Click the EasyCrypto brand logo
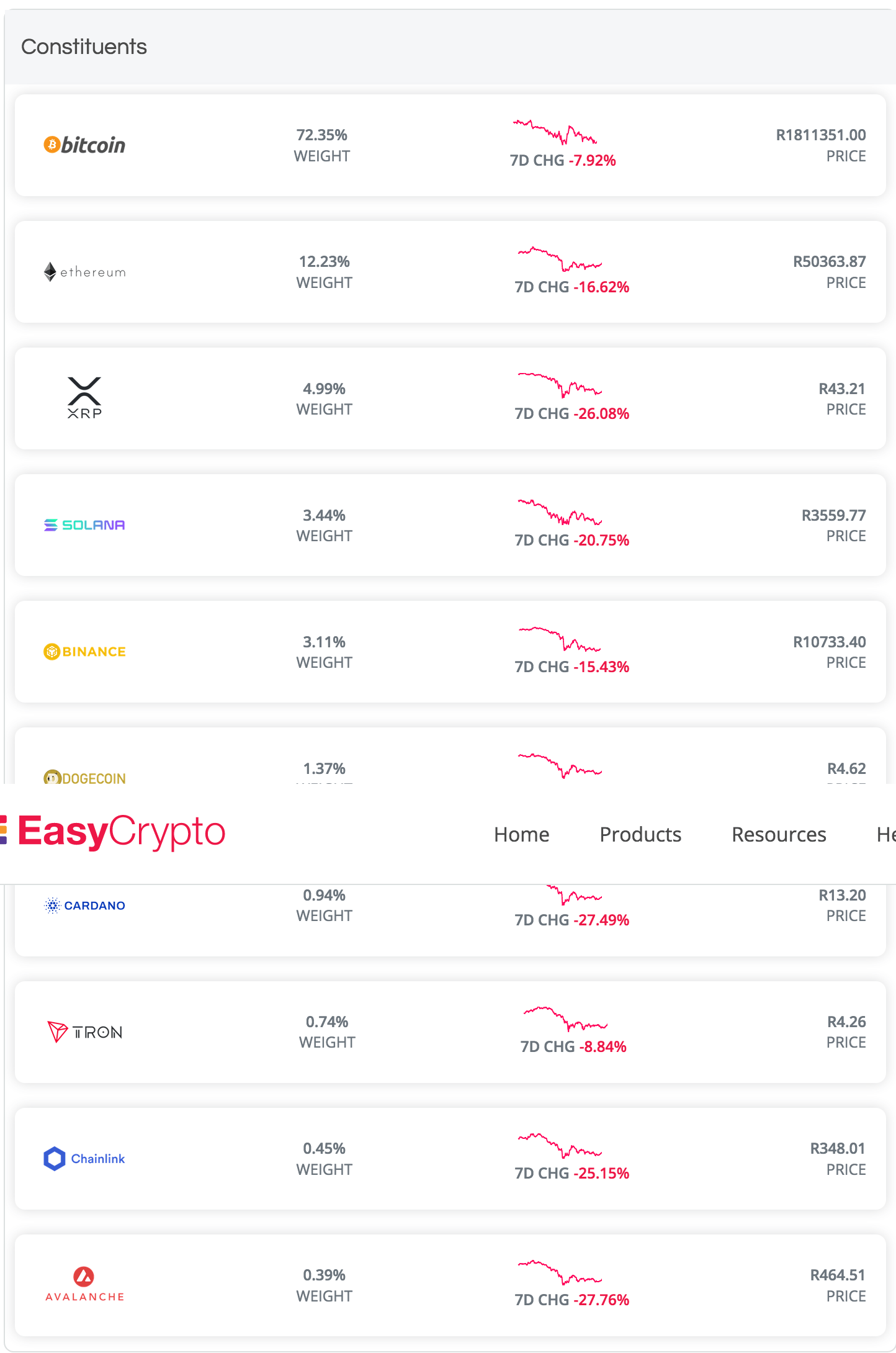 113,832
